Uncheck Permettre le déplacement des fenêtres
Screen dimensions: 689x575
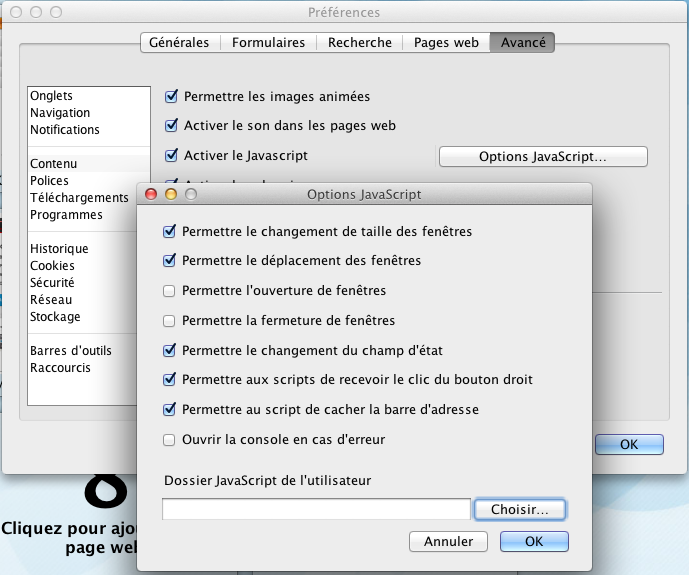169,261
